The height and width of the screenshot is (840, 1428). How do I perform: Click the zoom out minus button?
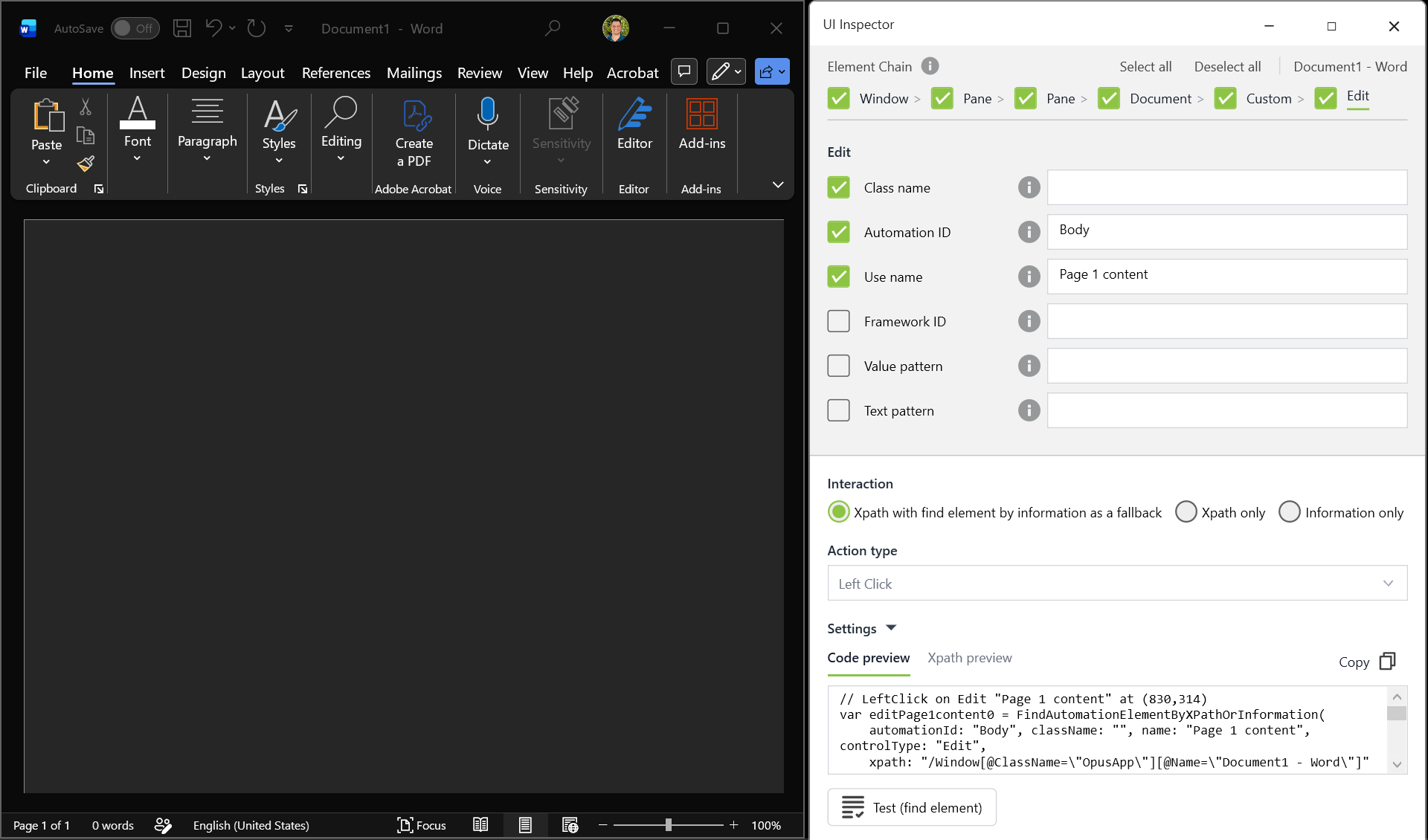[x=602, y=824]
